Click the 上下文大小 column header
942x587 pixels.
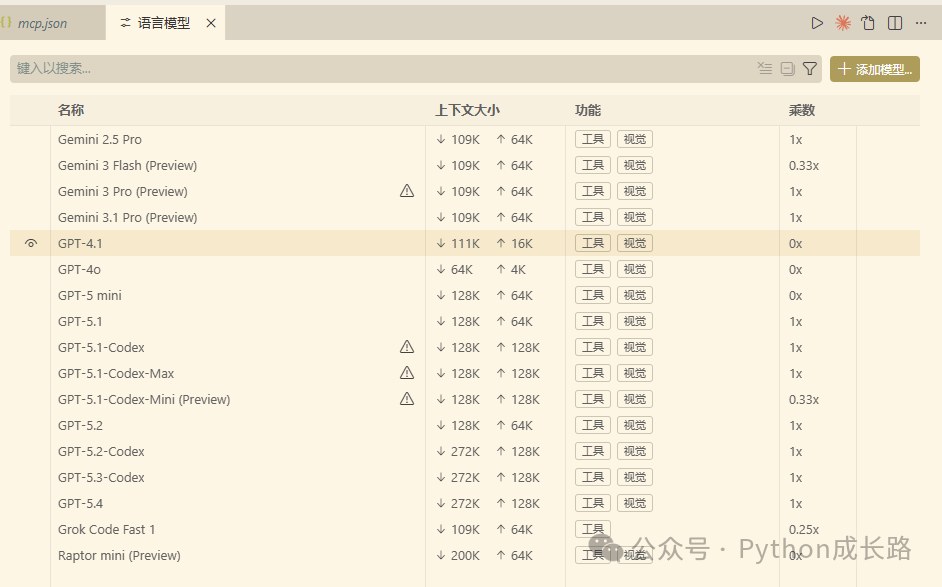(x=467, y=110)
